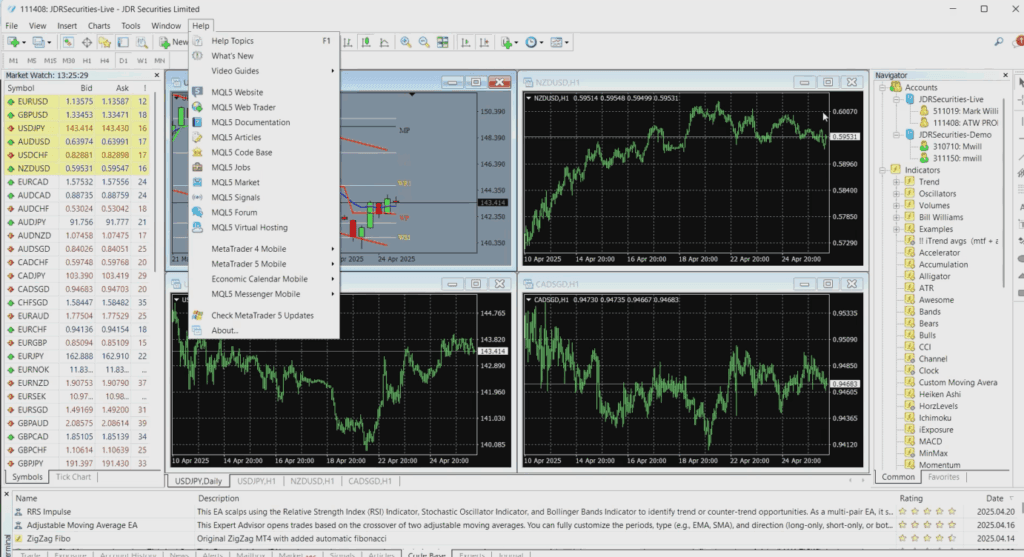
Task: Switch to the NZDUSD,H1 chart tab
Action: [x=312, y=481]
